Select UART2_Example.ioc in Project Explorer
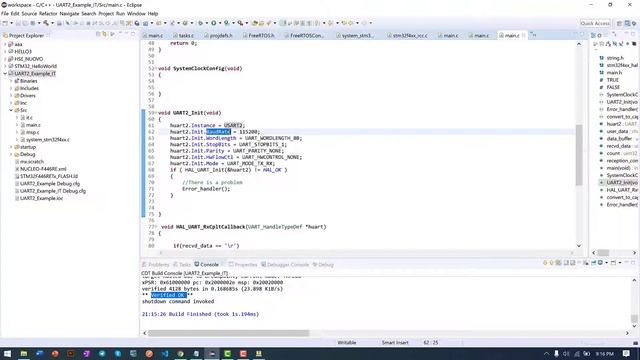640x360 pixels. pos(41,198)
